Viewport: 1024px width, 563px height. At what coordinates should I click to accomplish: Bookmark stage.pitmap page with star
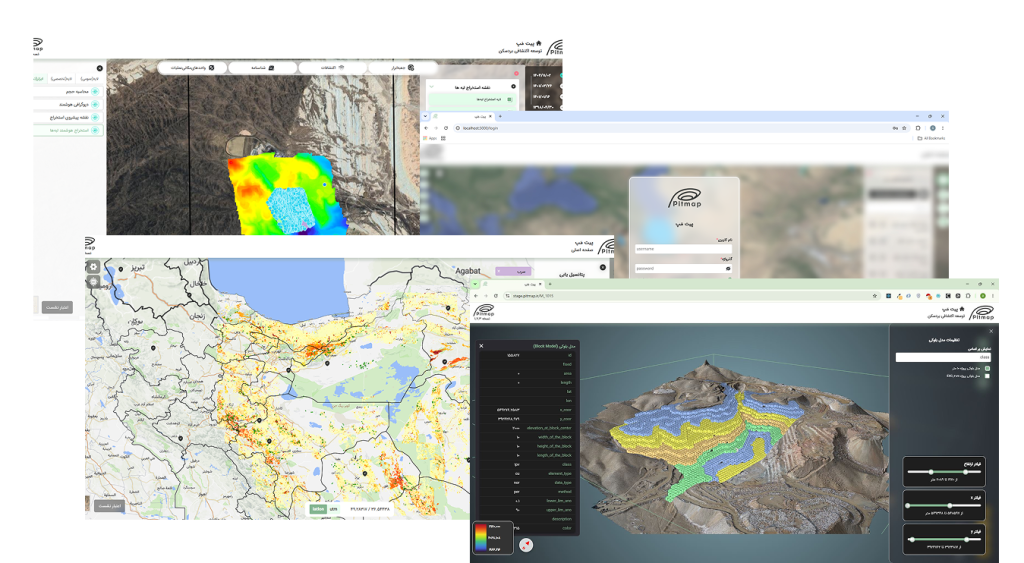coord(874,296)
